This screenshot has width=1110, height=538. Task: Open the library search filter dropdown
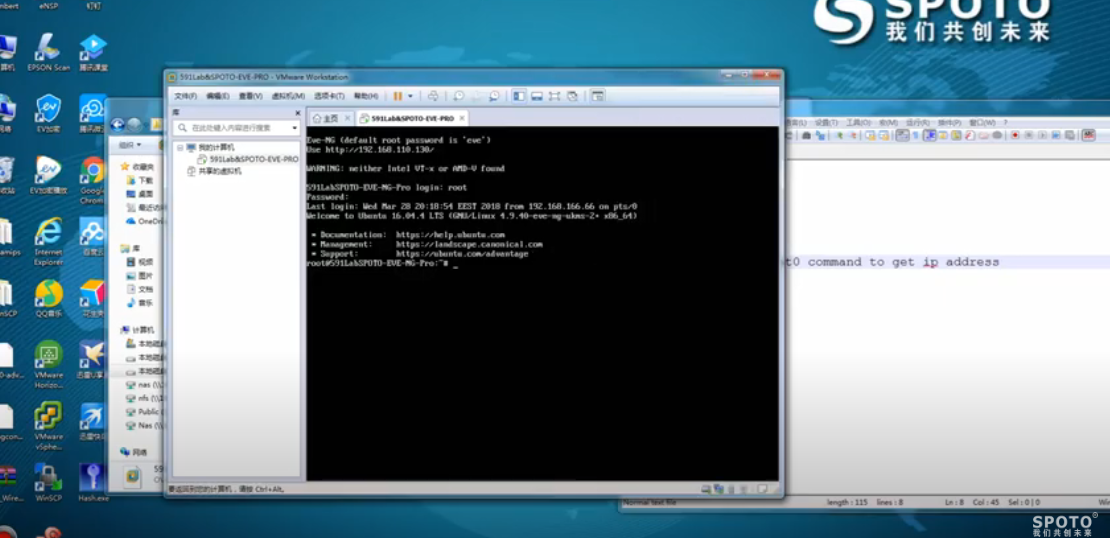(295, 128)
